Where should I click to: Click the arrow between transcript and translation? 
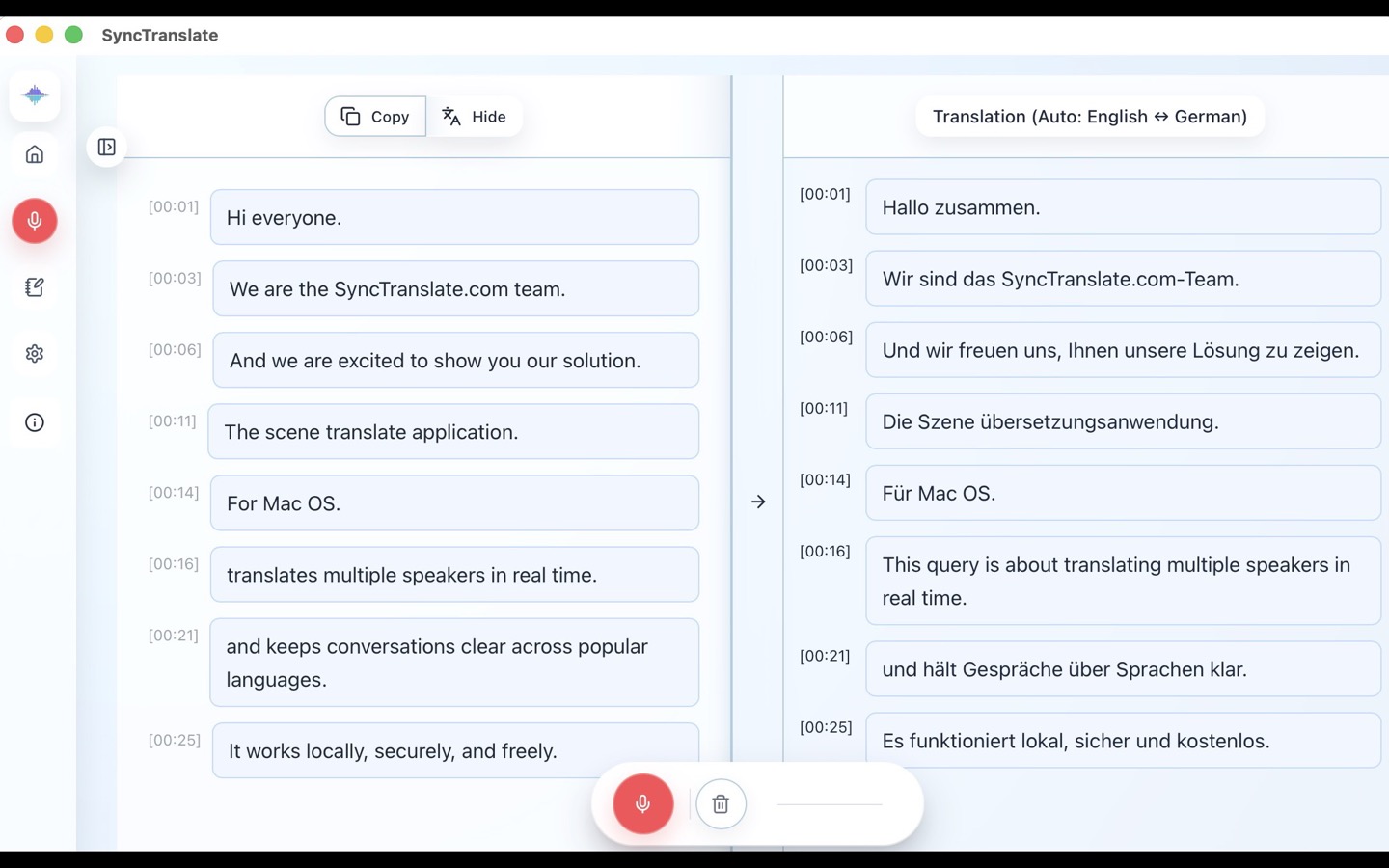[x=758, y=502]
